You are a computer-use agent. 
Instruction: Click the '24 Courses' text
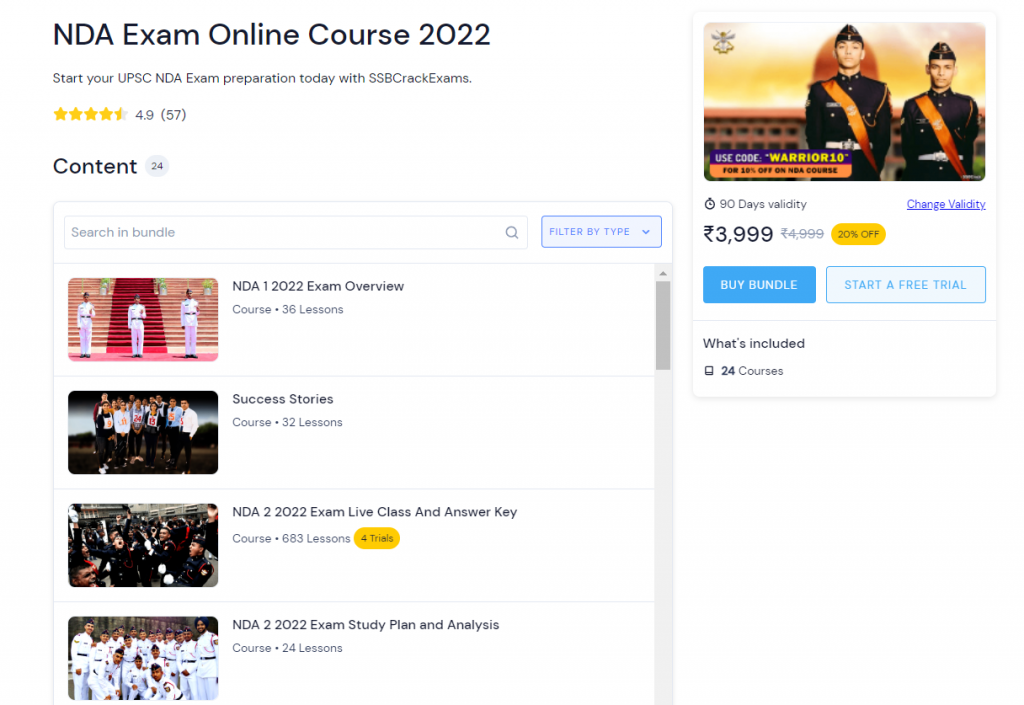(x=752, y=371)
